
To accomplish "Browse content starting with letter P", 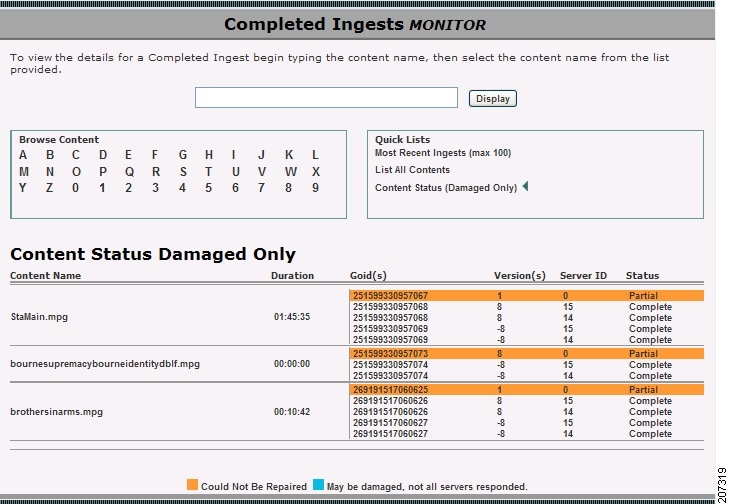I will coord(103,172).
